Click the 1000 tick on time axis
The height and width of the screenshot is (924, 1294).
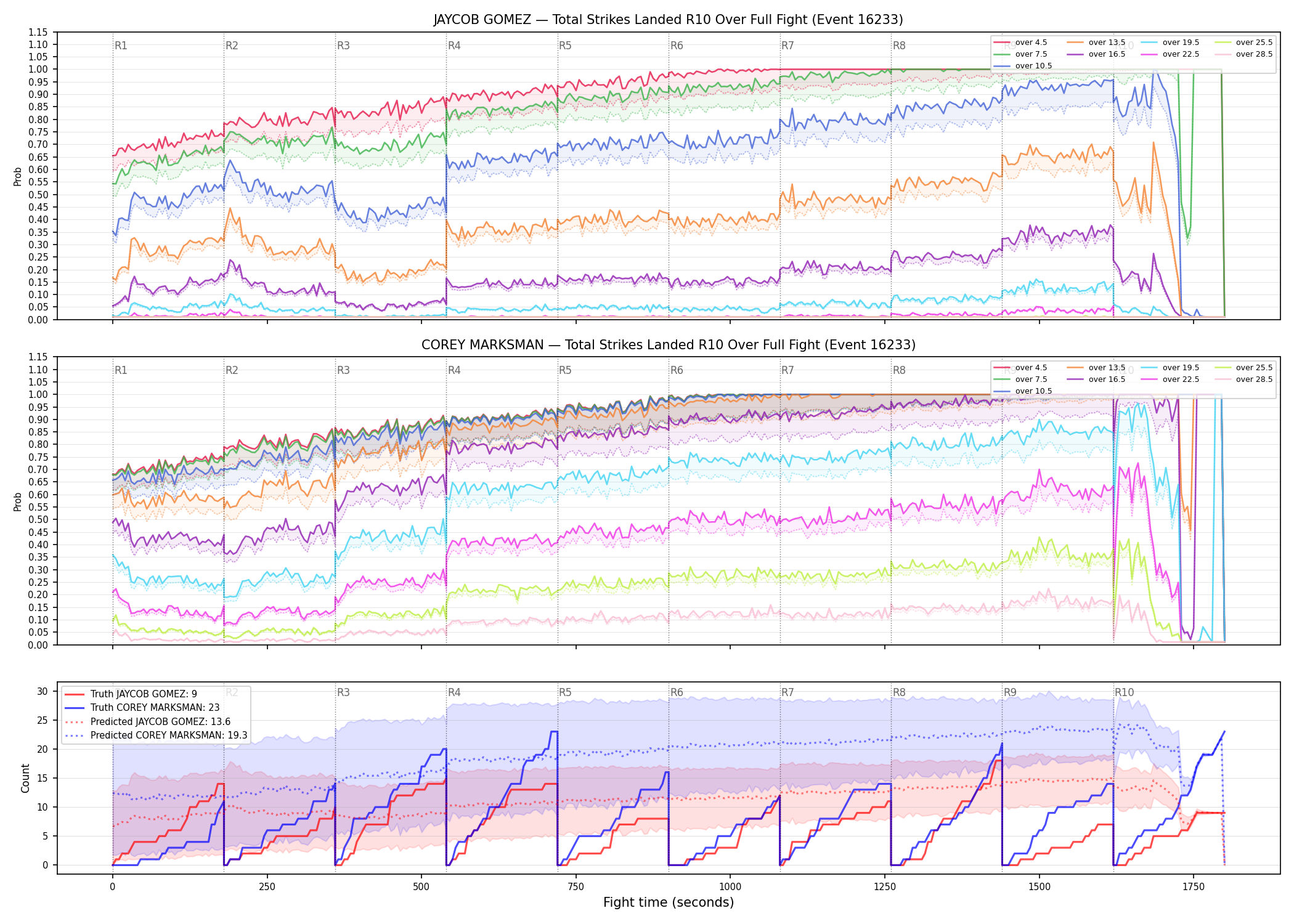pos(730,887)
